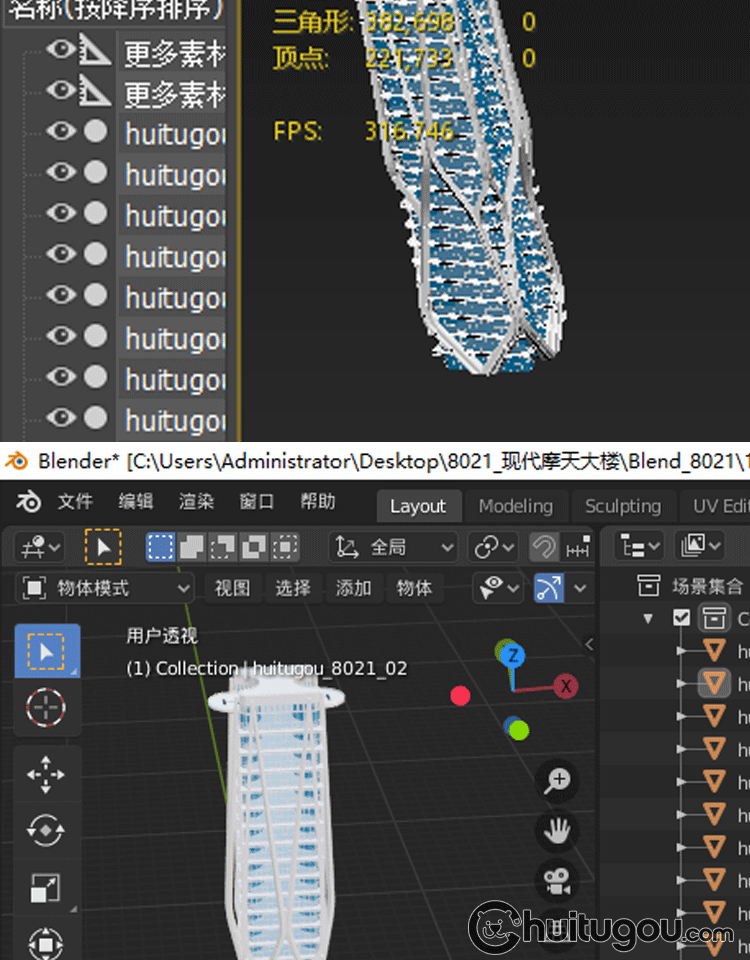750x960 pixels.
Task: Toggle visibility of the first huitugou object
Action: click(61, 131)
